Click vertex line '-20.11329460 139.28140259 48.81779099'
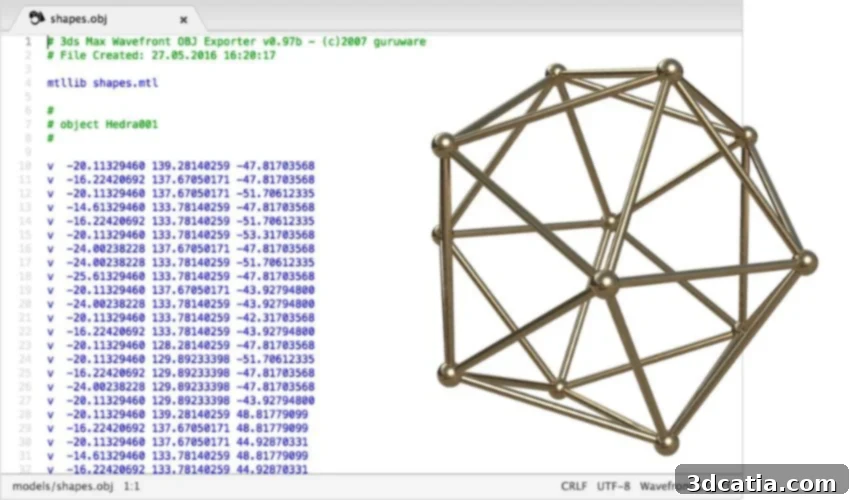The width and height of the screenshot is (850, 500). pyautogui.click(x=177, y=414)
